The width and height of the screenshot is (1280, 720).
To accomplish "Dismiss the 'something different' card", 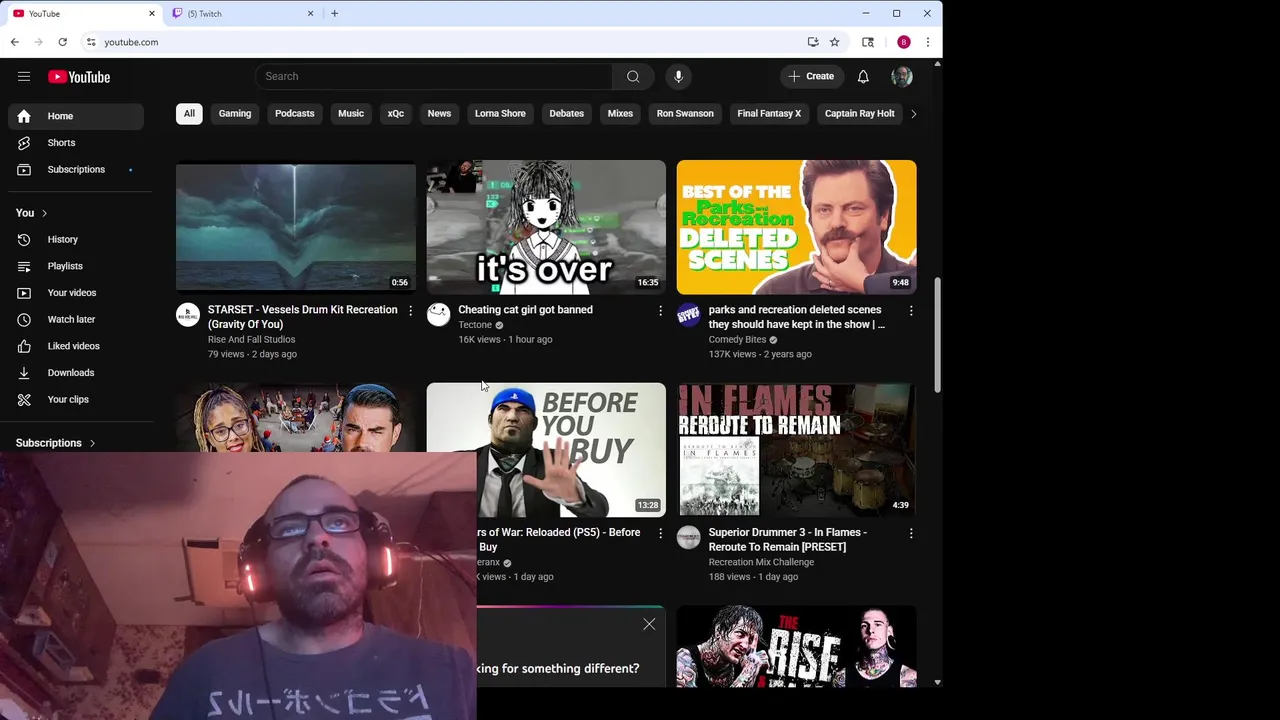I will pos(649,624).
